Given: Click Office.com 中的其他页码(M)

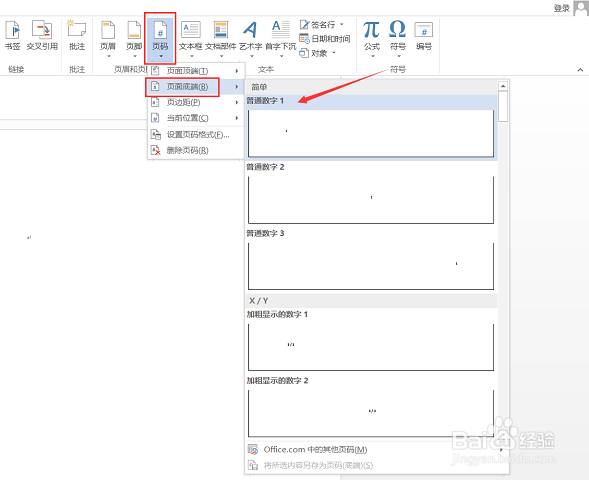Looking at the screenshot, I should pos(315,450).
